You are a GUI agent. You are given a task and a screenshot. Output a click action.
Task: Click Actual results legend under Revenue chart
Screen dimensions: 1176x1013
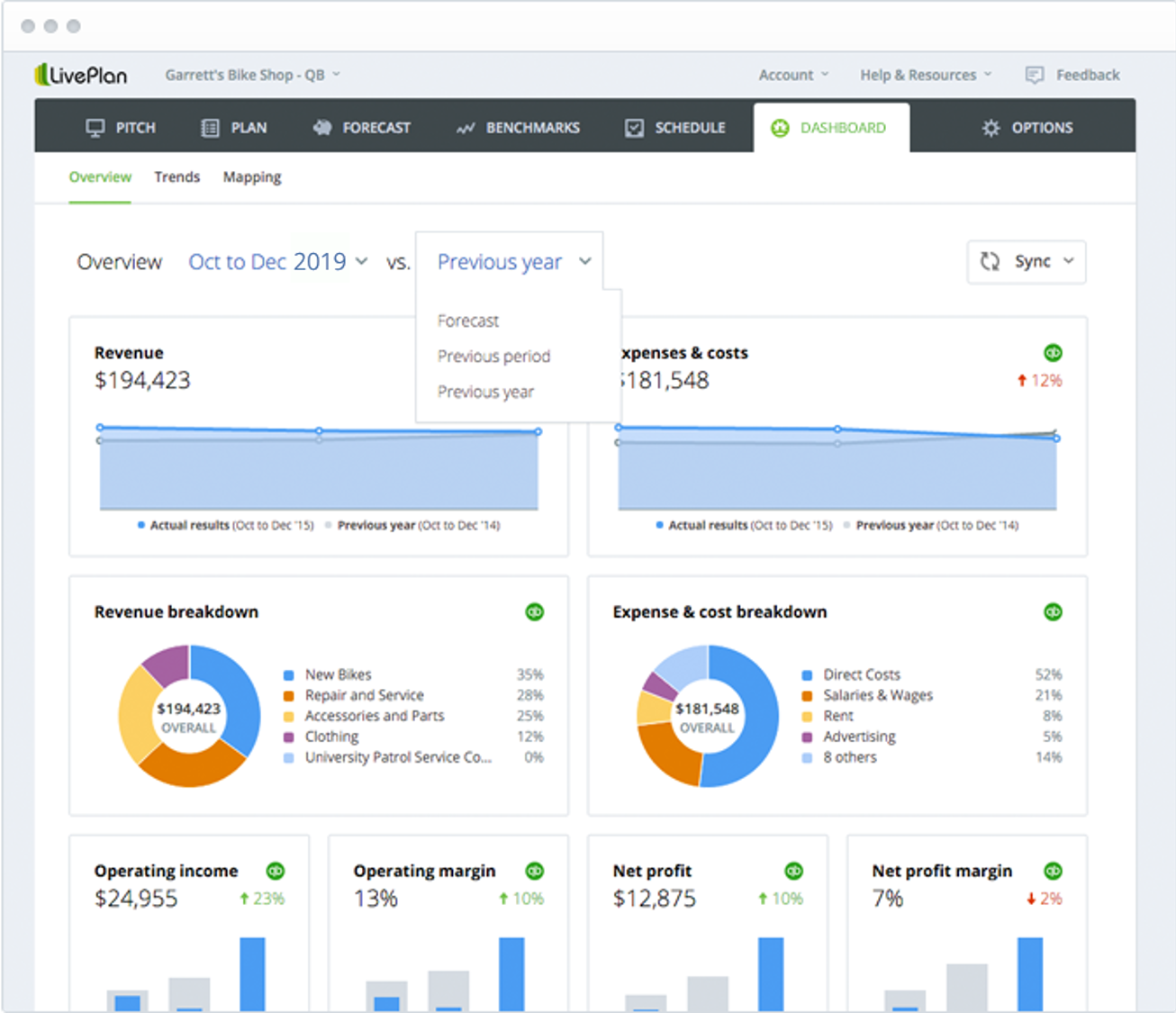(x=225, y=525)
